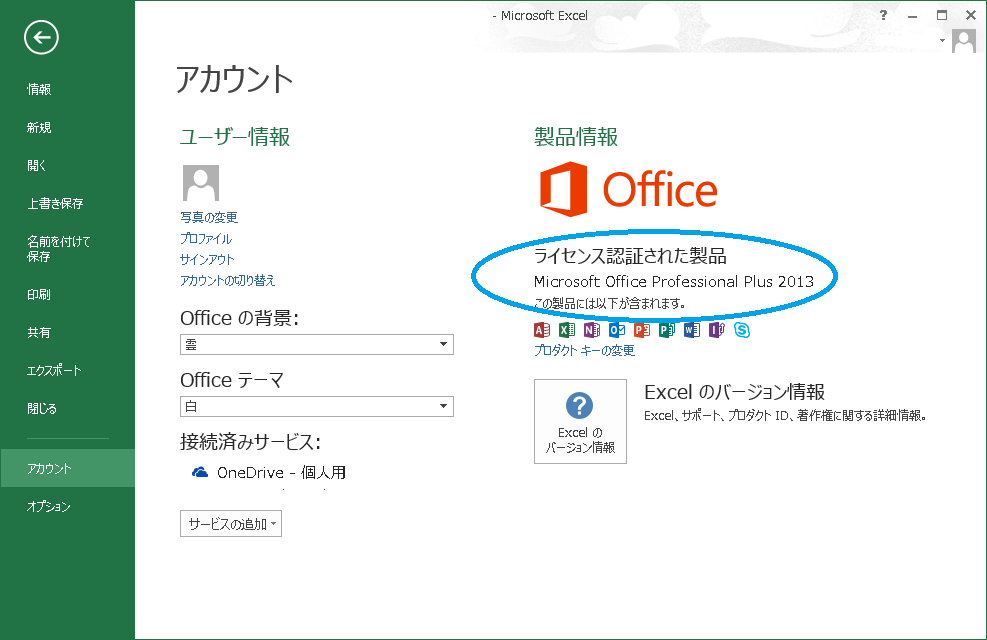The width and height of the screenshot is (987, 640).
Task: Click the Excel のバージョン情報 heading text
Action: point(735,392)
